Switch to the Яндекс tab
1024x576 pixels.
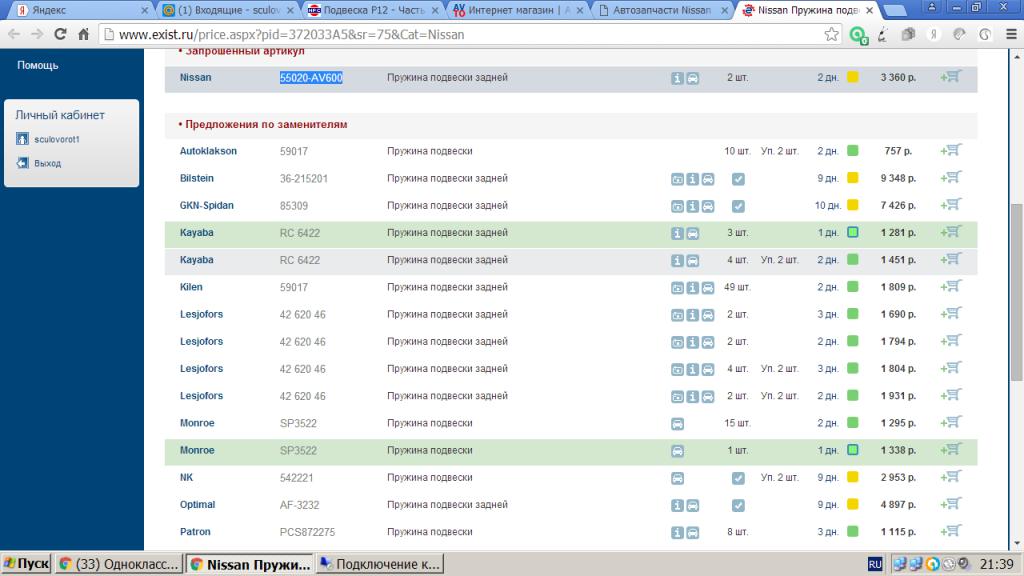pyautogui.click(x=78, y=10)
